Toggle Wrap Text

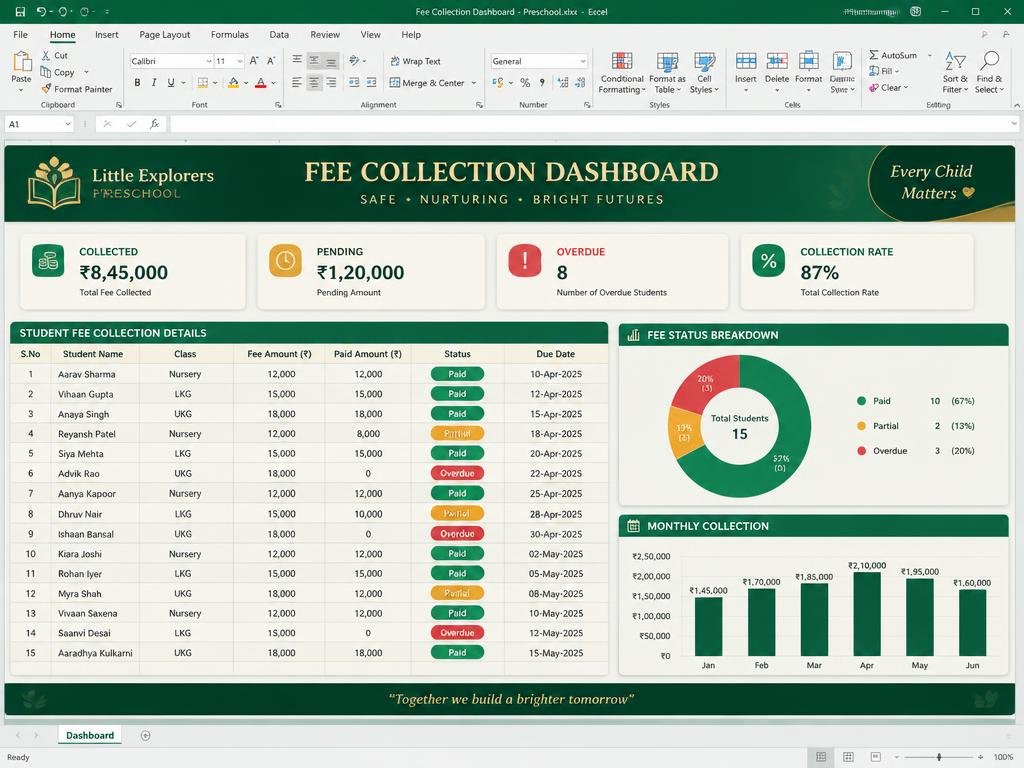tap(415, 61)
